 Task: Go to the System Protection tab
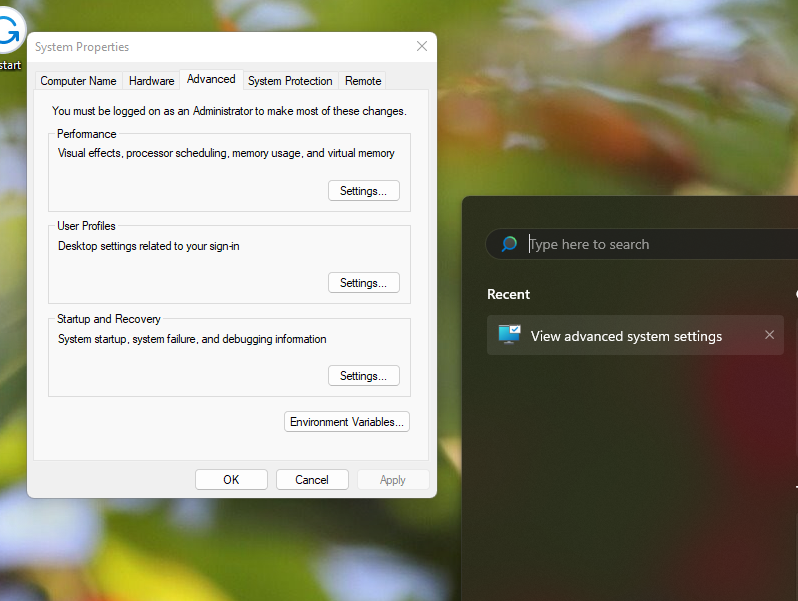tap(290, 81)
